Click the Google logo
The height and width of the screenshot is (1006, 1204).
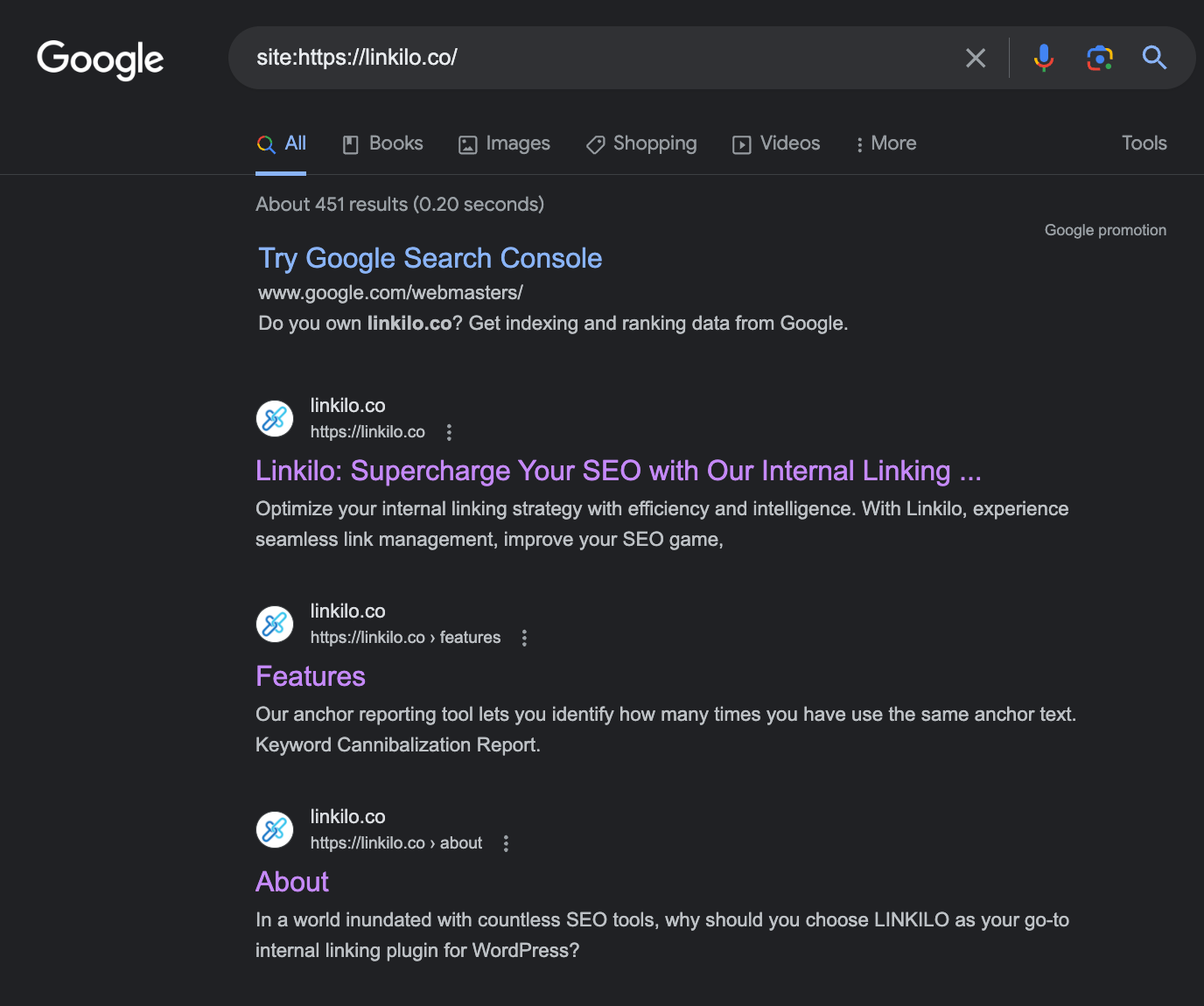click(100, 59)
